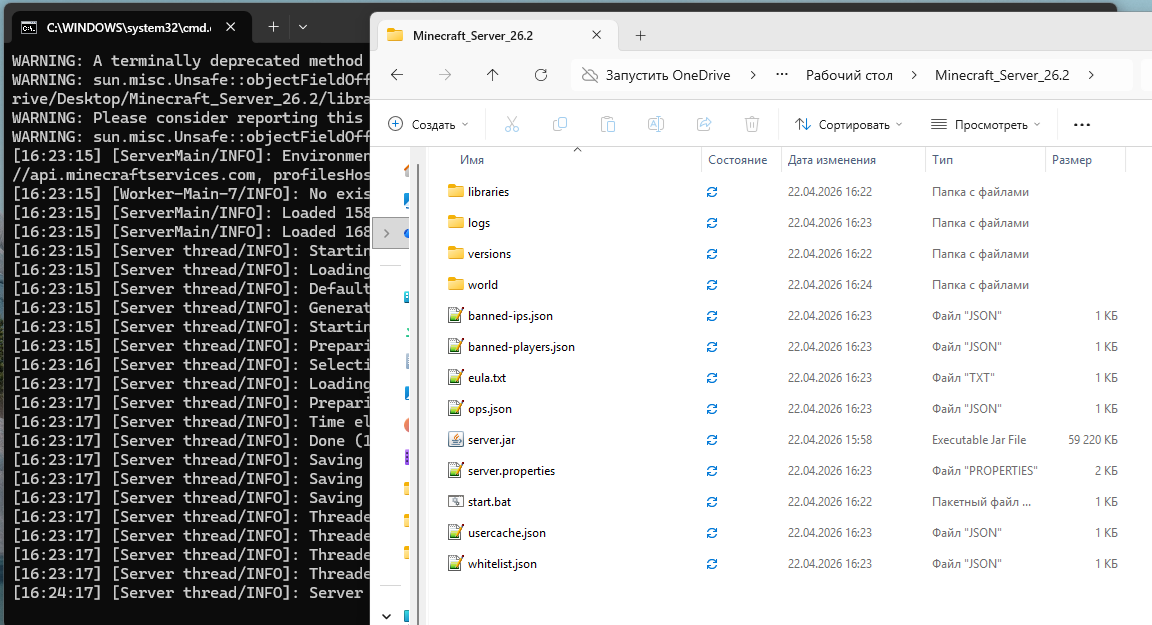Navigate back with the left arrow
The height and width of the screenshot is (625, 1152).
(397, 75)
